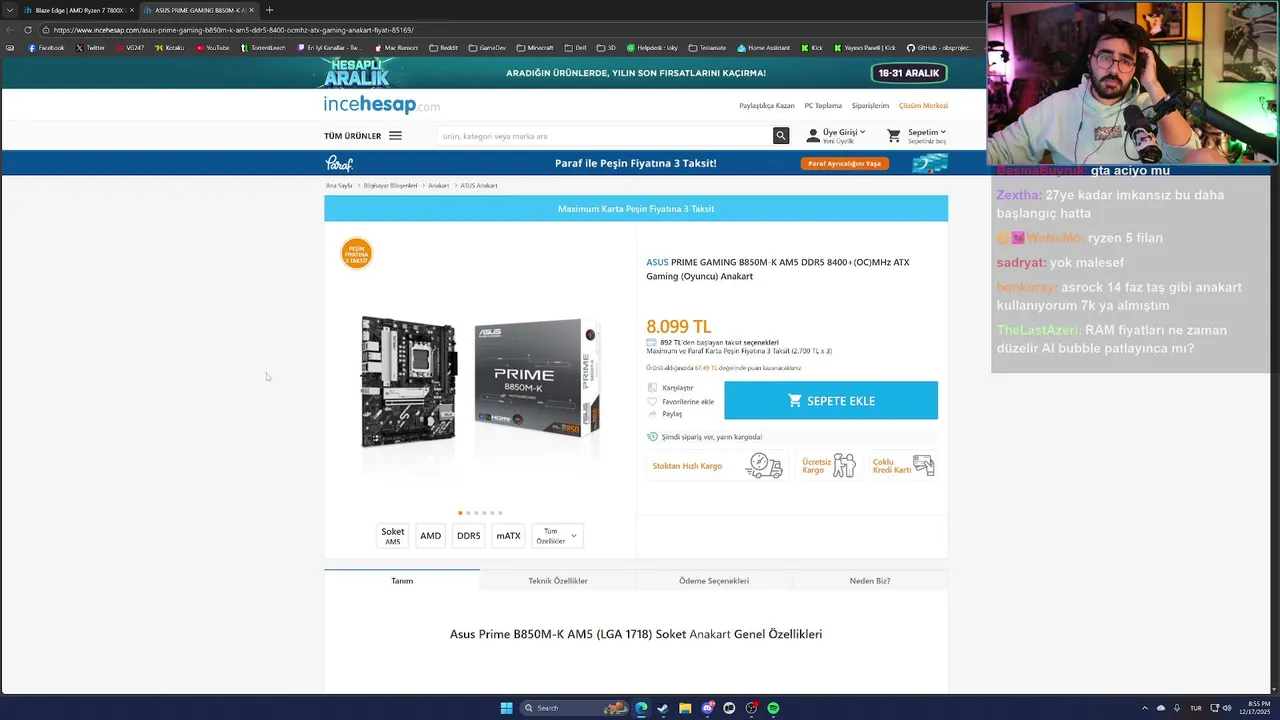Open Microsoft Edge from the taskbar

coord(641,708)
